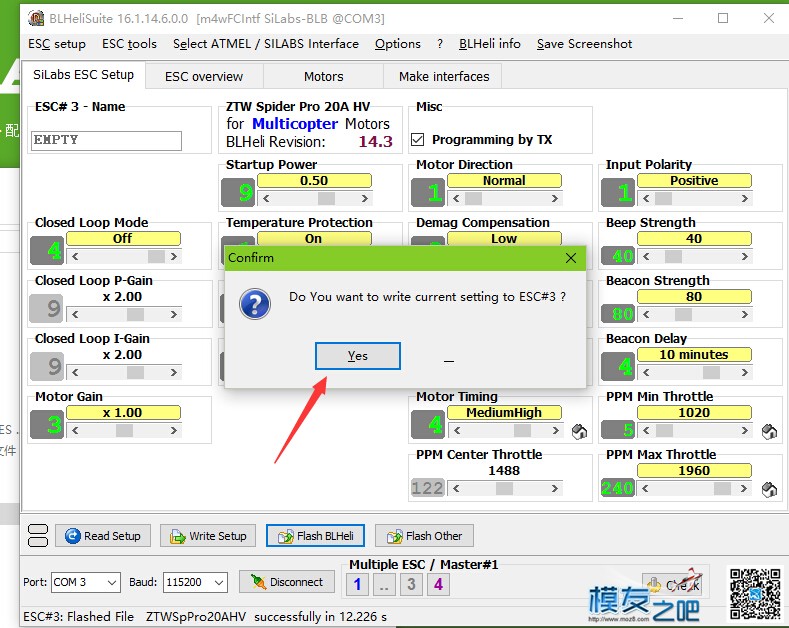Switch to the Motors tab
This screenshot has height=628, width=789.
coord(324,76)
